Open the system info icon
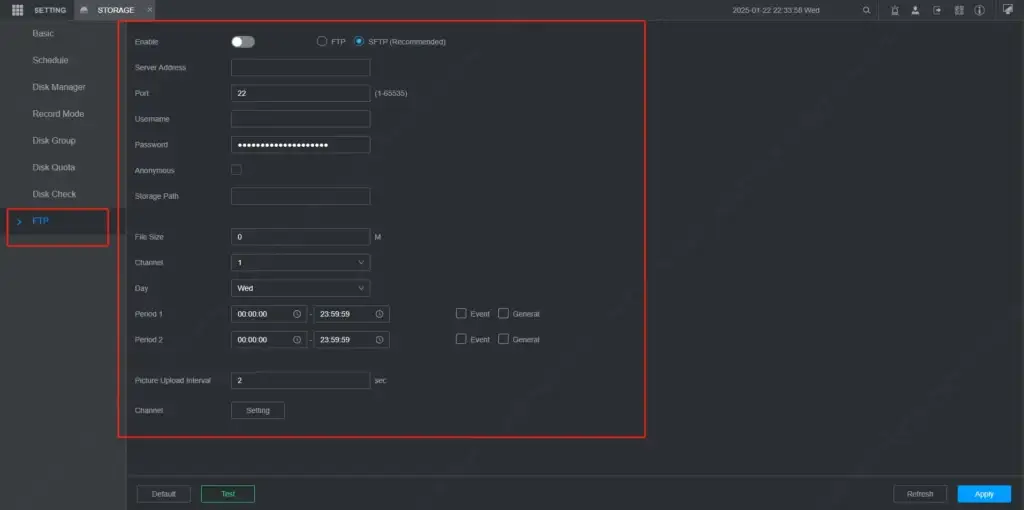1024x510 pixels. [980, 10]
